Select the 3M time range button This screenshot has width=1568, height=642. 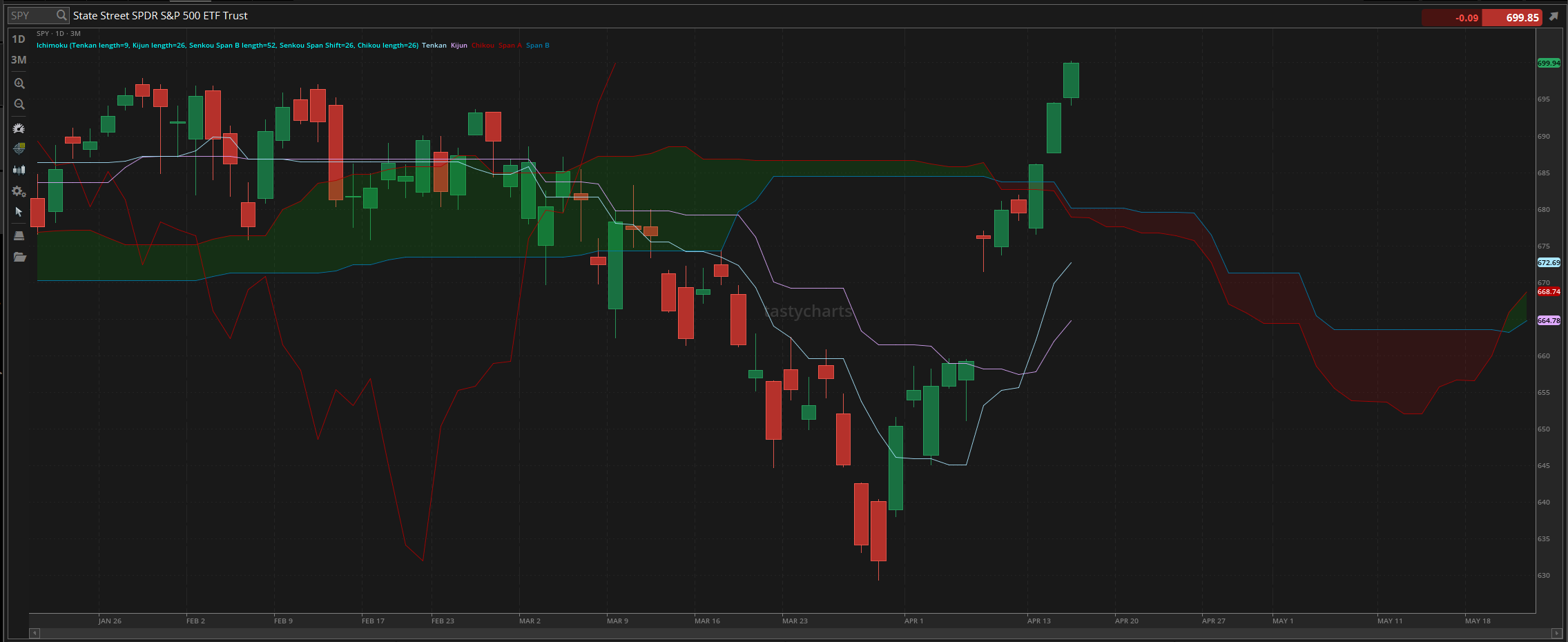point(19,60)
